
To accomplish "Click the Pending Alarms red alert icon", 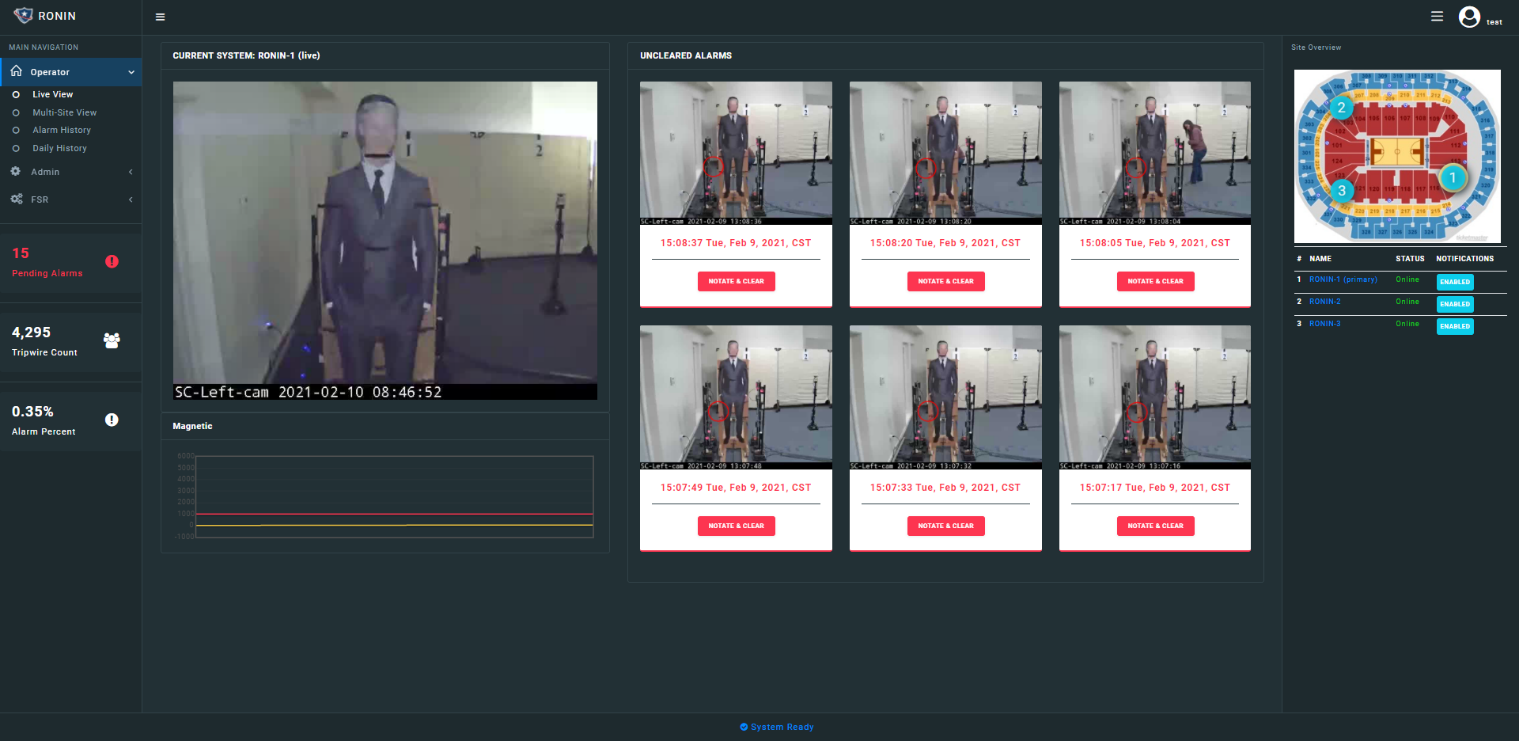I will pos(111,261).
